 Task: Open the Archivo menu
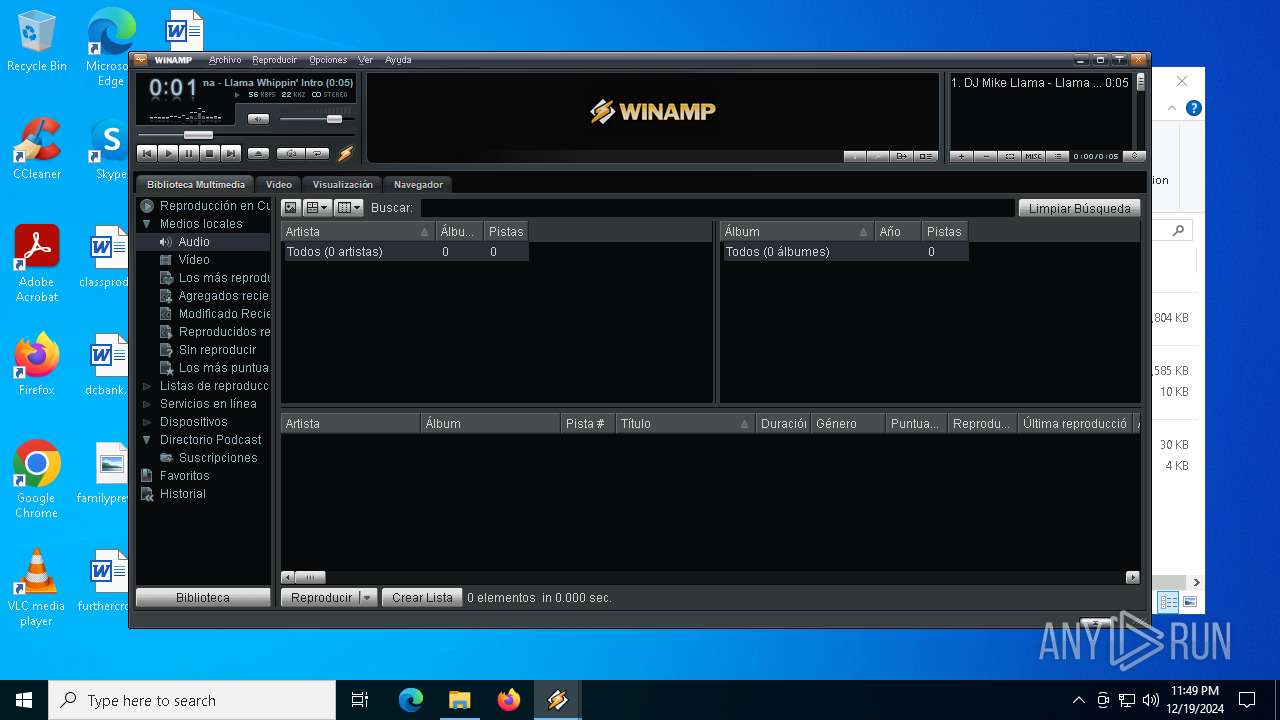(x=225, y=60)
